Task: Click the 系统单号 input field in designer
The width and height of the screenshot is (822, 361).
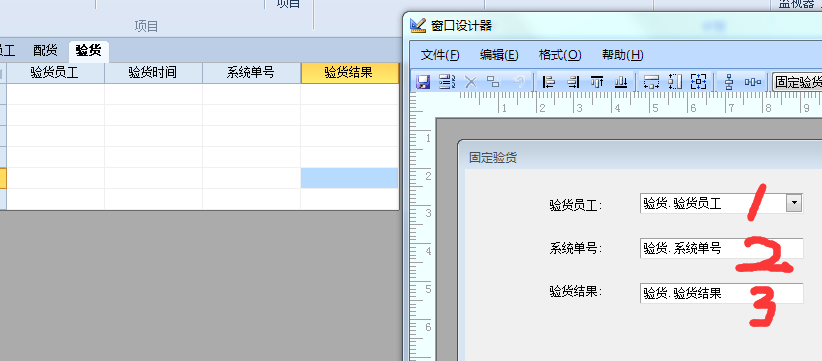Action: coord(721,248)
